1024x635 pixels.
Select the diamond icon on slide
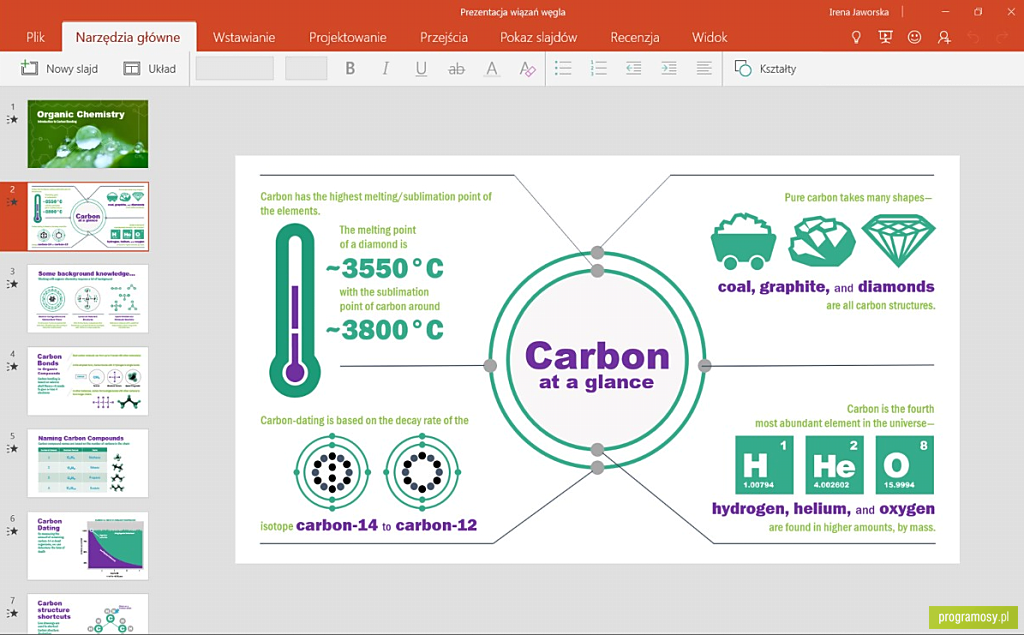pyautogui.click(x=899, y=241)
